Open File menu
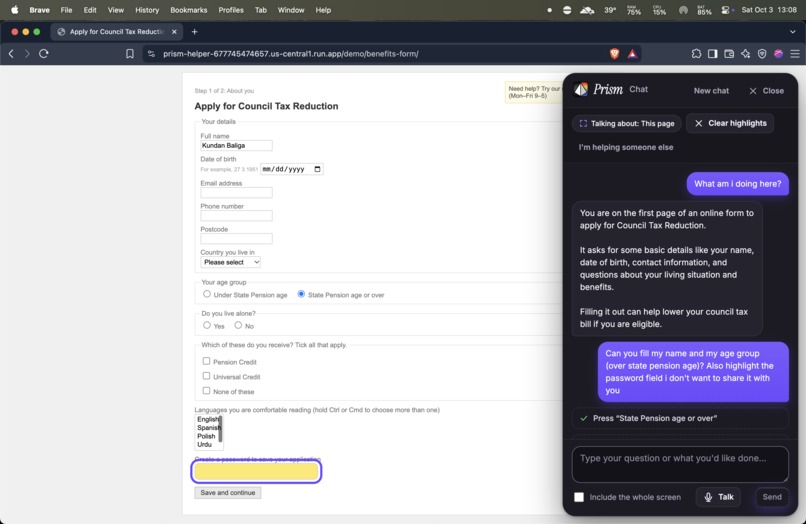Screen dimensions: 806x524 [x=66, y=10]
